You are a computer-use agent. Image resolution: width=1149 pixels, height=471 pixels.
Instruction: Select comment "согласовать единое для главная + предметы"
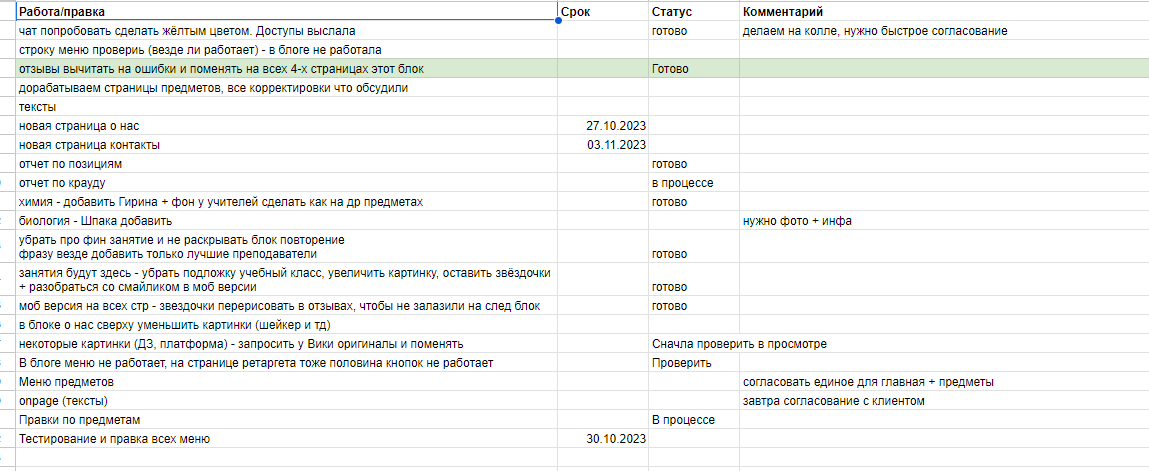(x=944, y=382)
